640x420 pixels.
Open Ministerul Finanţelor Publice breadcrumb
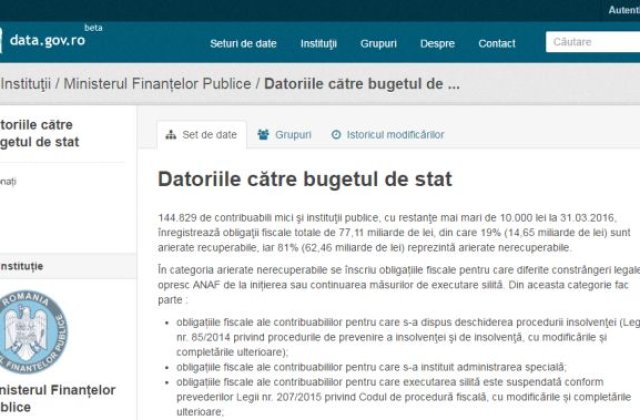click(x=157, y=84)
